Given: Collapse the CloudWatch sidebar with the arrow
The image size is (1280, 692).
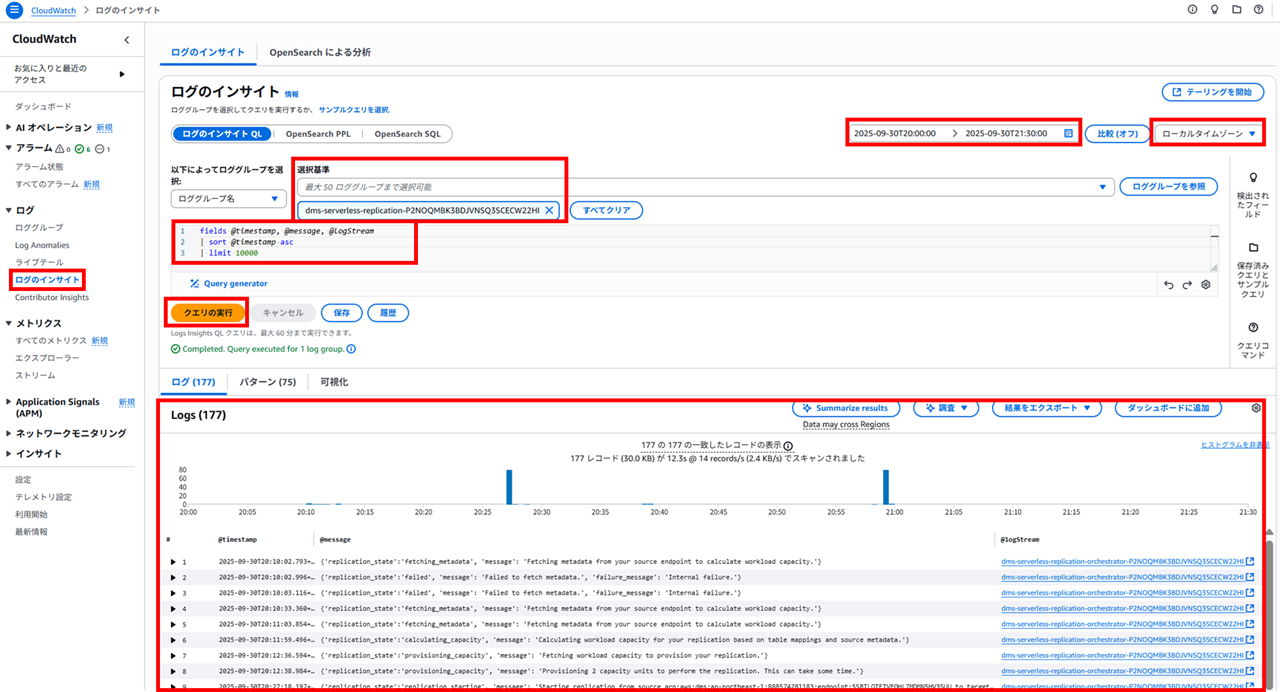Looking at the screenshot, I should (127, 40).
